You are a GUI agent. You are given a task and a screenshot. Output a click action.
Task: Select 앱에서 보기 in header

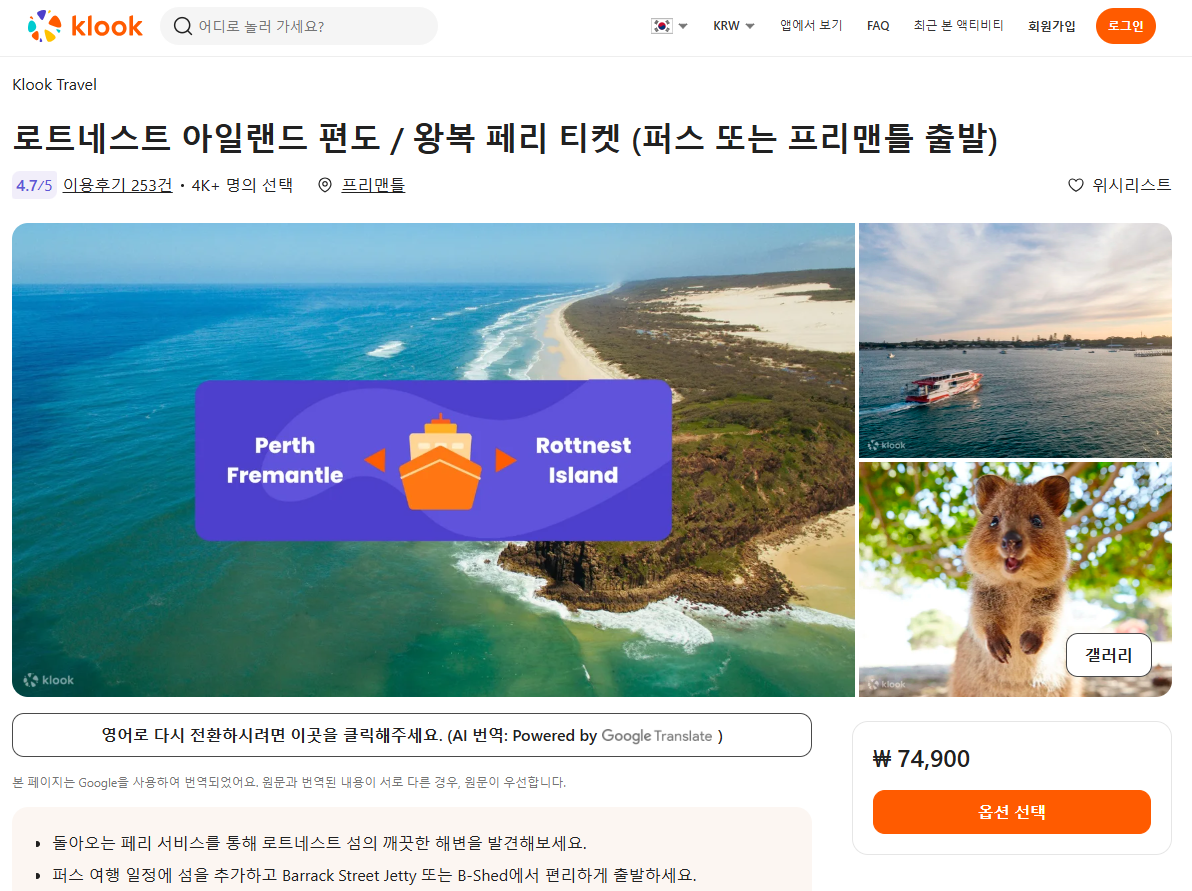coord(811,26)
